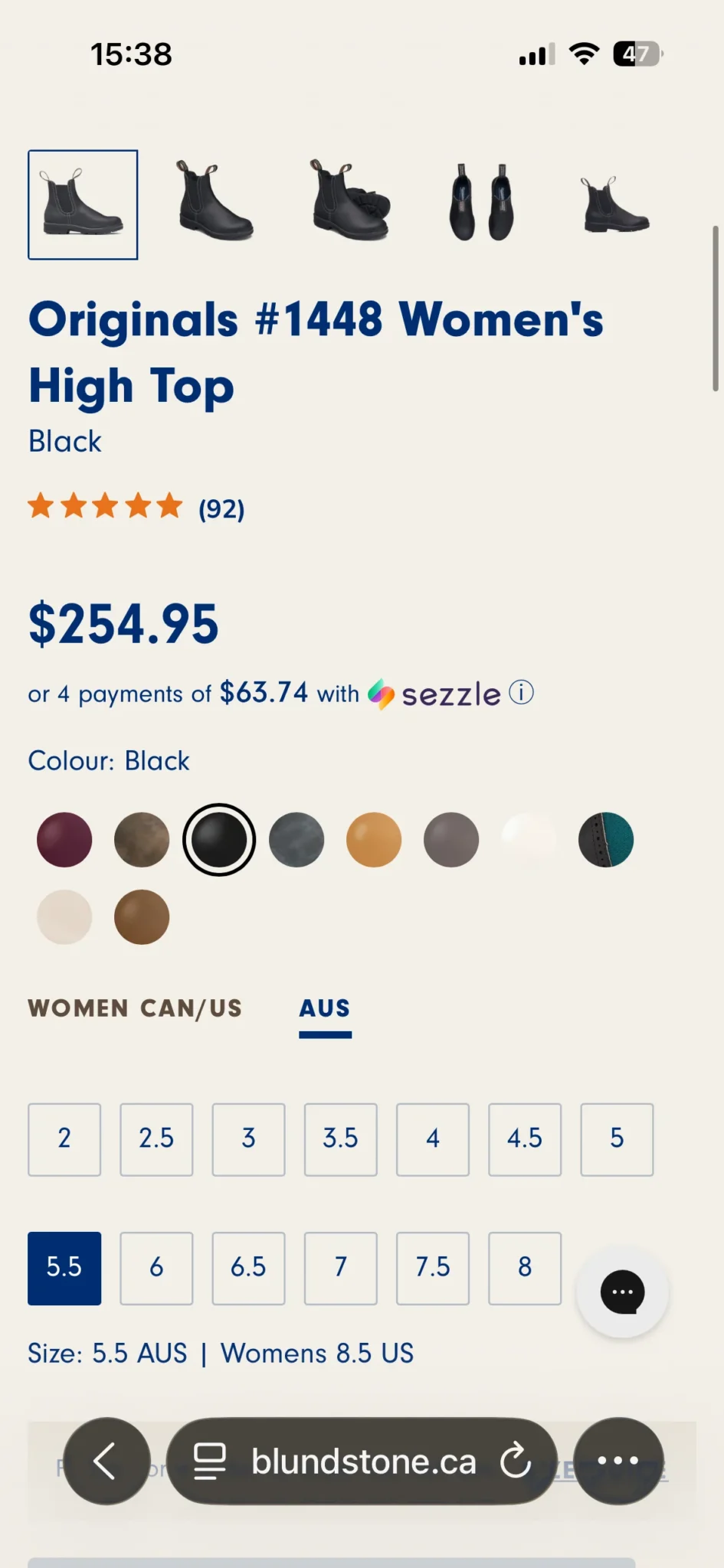Image resolution: width=724 pixels, height=1568 pixels.
Task: Reload the blundstone.ca page
Action: click(x=516, y=1461)
